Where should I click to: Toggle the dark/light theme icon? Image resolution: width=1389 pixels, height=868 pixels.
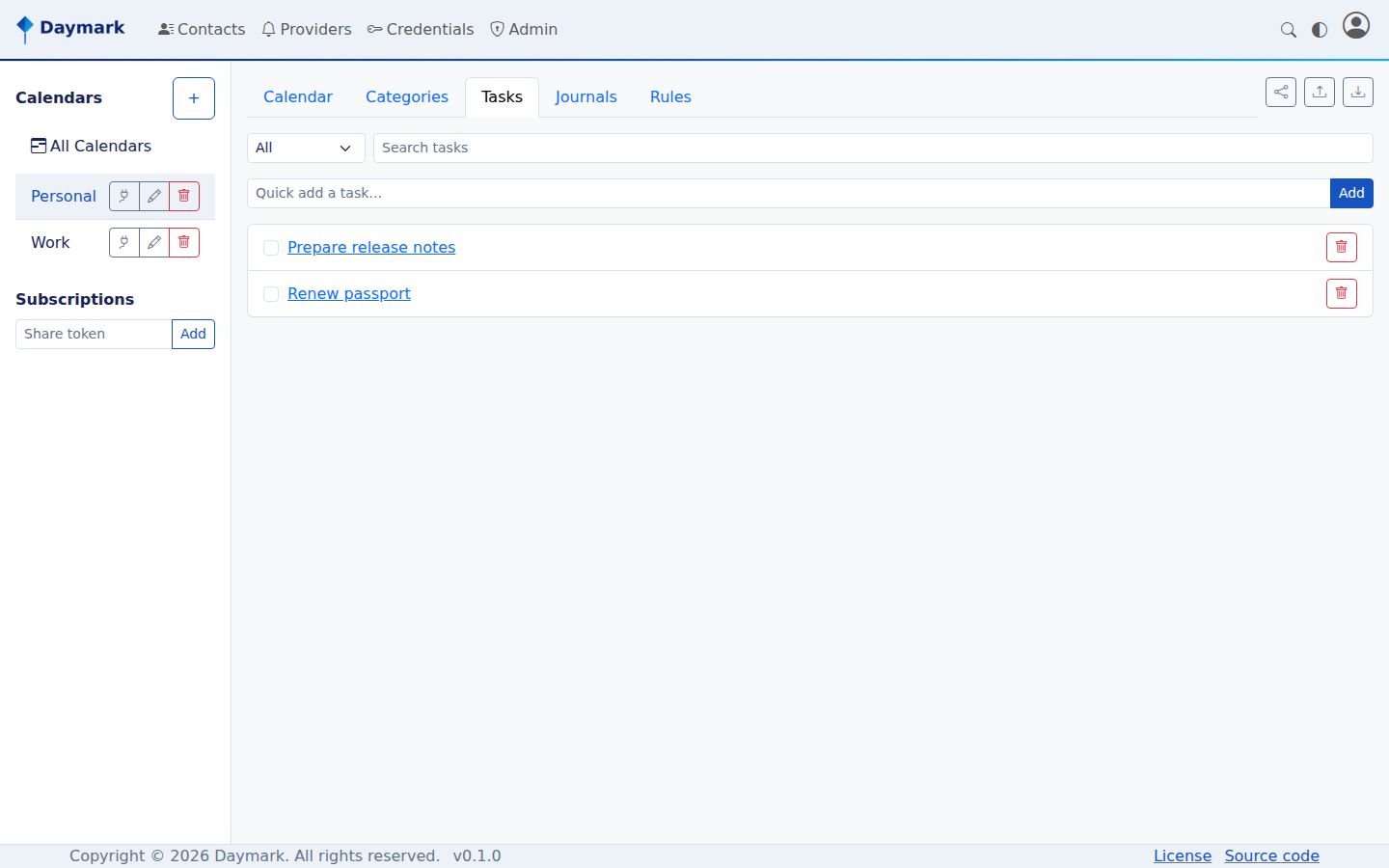[x=1320, y=30]
